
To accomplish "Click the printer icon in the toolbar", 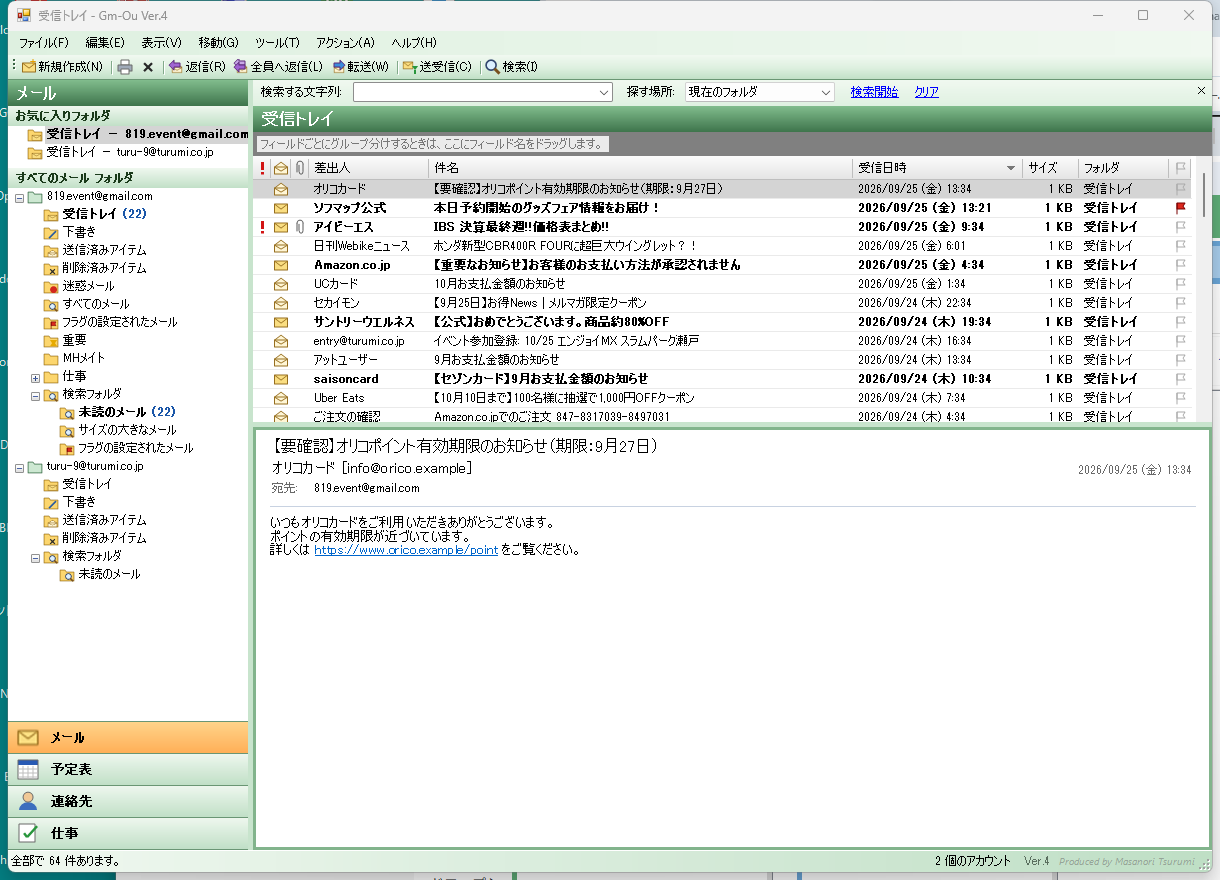I will click(125, 67).
